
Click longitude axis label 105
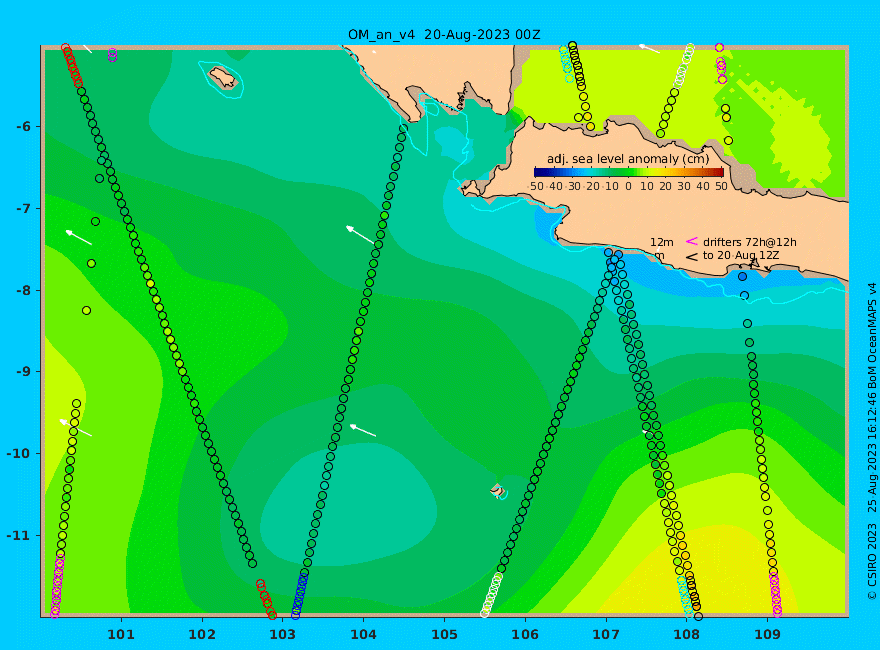tap(444, 635)
